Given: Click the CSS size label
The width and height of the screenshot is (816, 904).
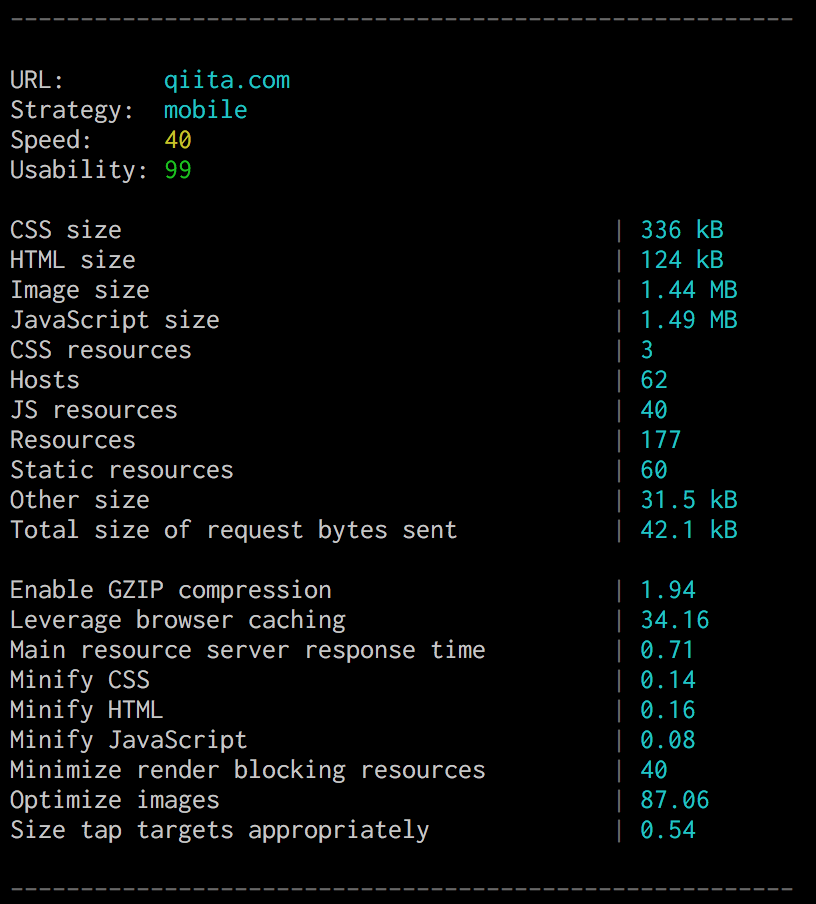Looking at the screenshot, I should 66,231.
